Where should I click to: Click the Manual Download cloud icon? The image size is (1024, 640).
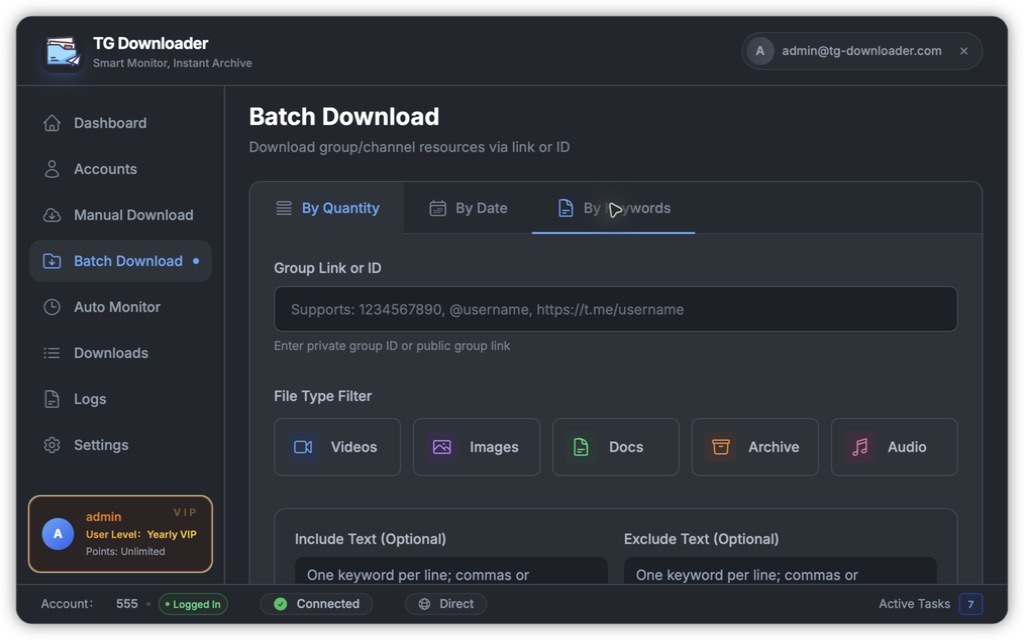(x=52, y=215)
